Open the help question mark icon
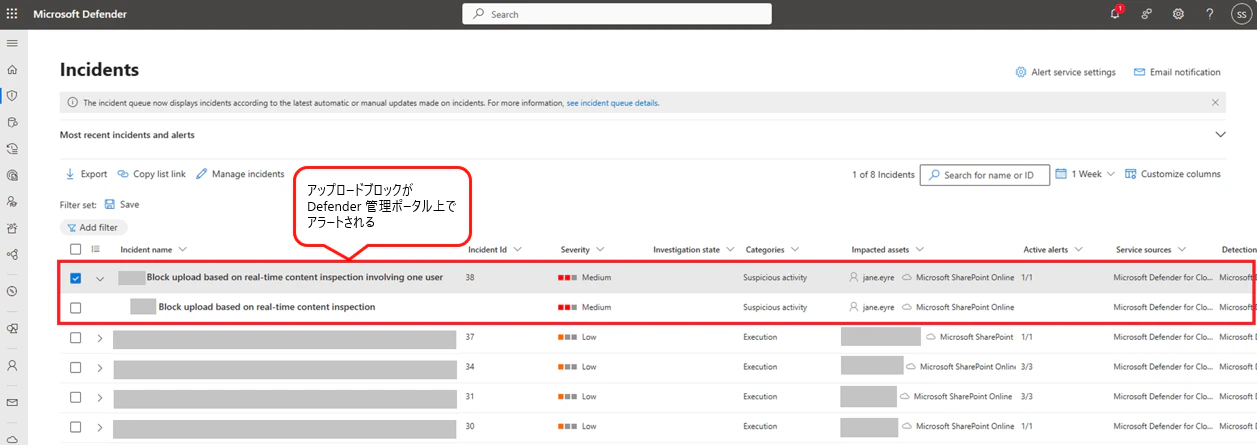The height and width of the screenshot is (445, 1257). click(x=1209, y=14)
